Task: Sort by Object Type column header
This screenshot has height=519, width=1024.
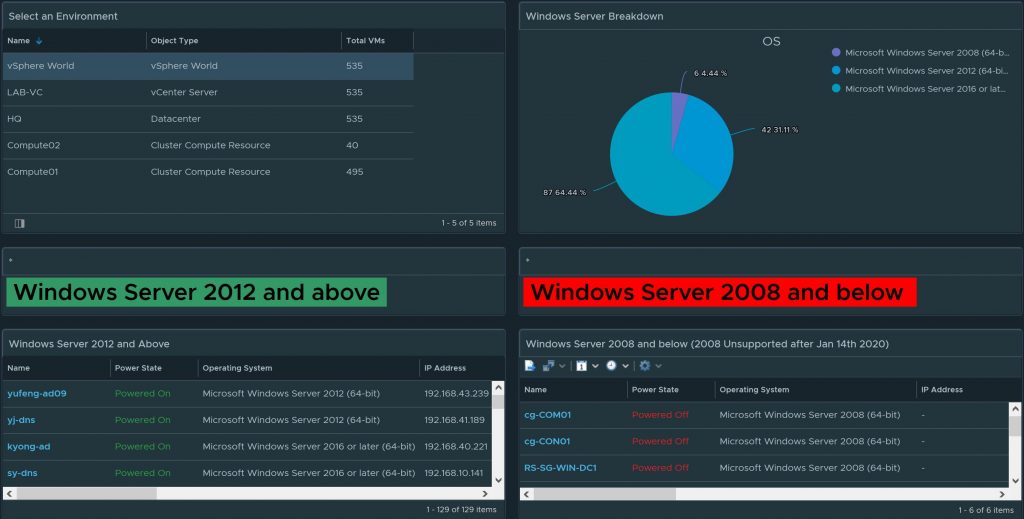Action: pyautogui.click(x=175, y=41)
